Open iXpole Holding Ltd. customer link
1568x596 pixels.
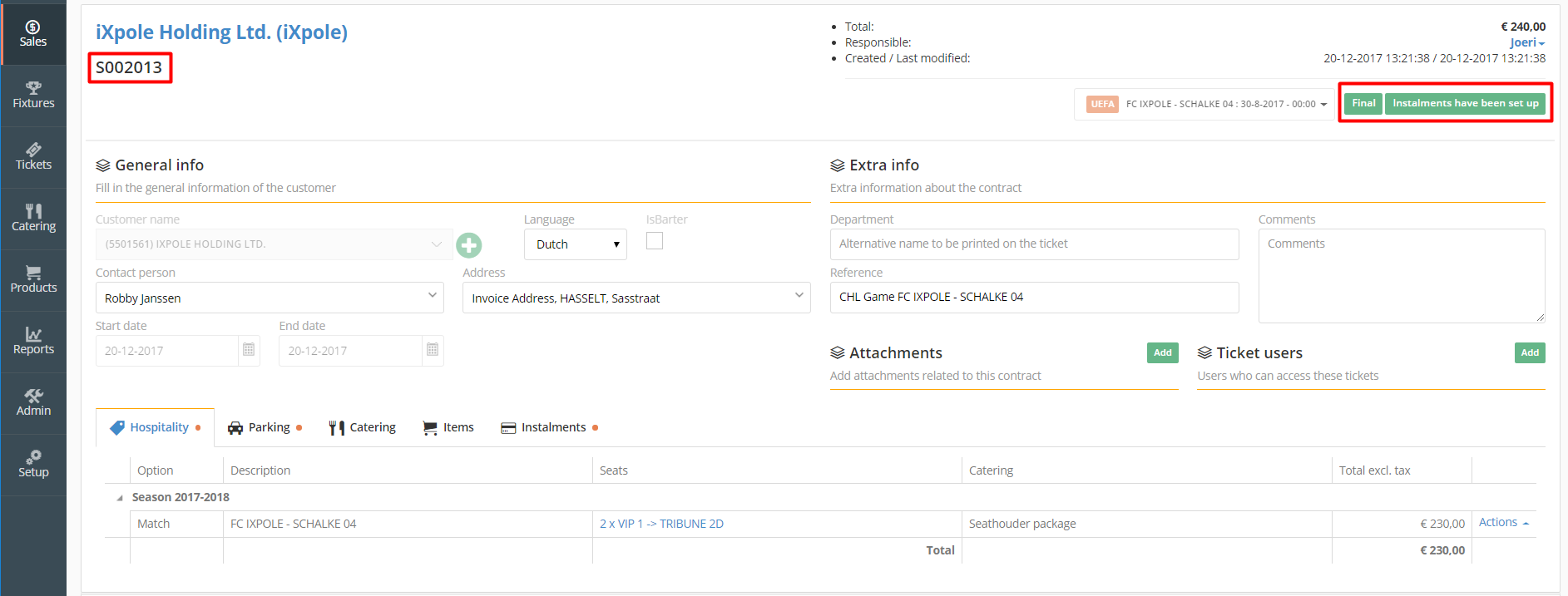221,32
